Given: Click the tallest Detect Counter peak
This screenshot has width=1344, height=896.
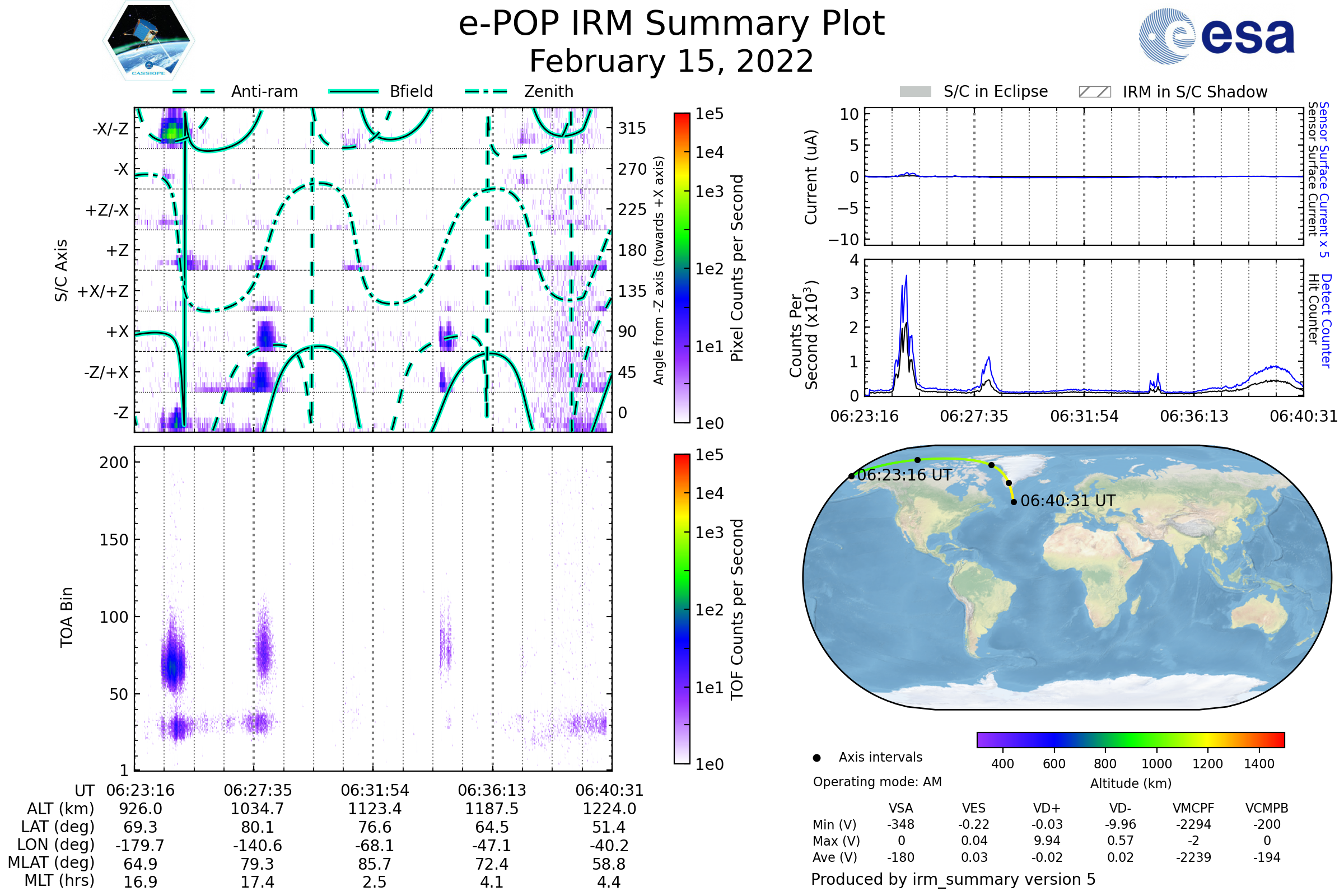Looking at the screenshot, I should (x=906, y=277).
